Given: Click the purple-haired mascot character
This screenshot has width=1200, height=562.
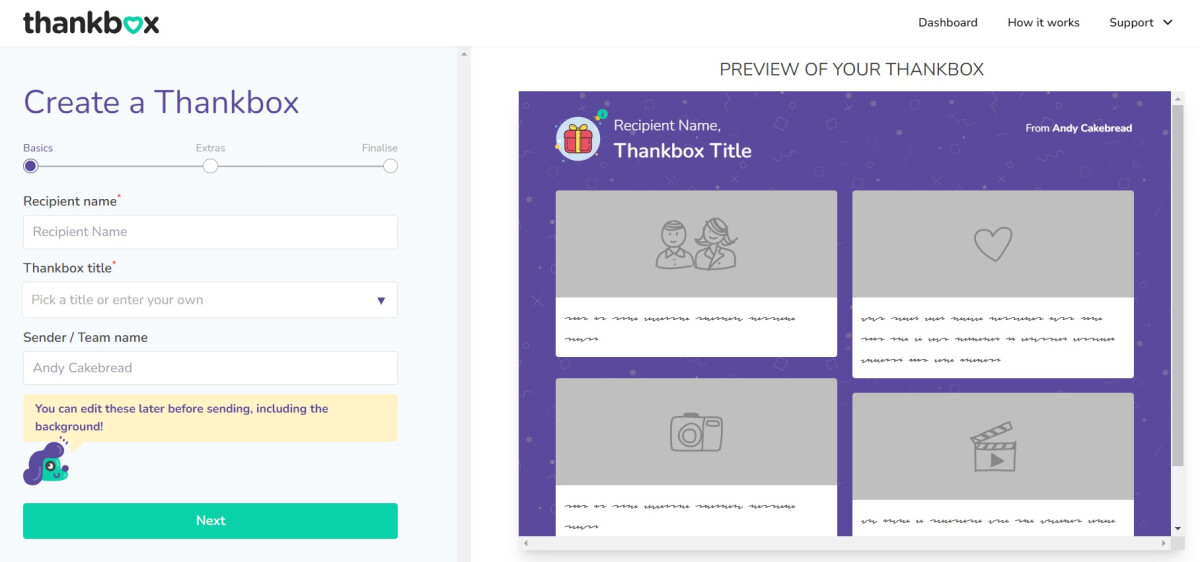Looking at the screenshot, I should click(x=46, y=464).
